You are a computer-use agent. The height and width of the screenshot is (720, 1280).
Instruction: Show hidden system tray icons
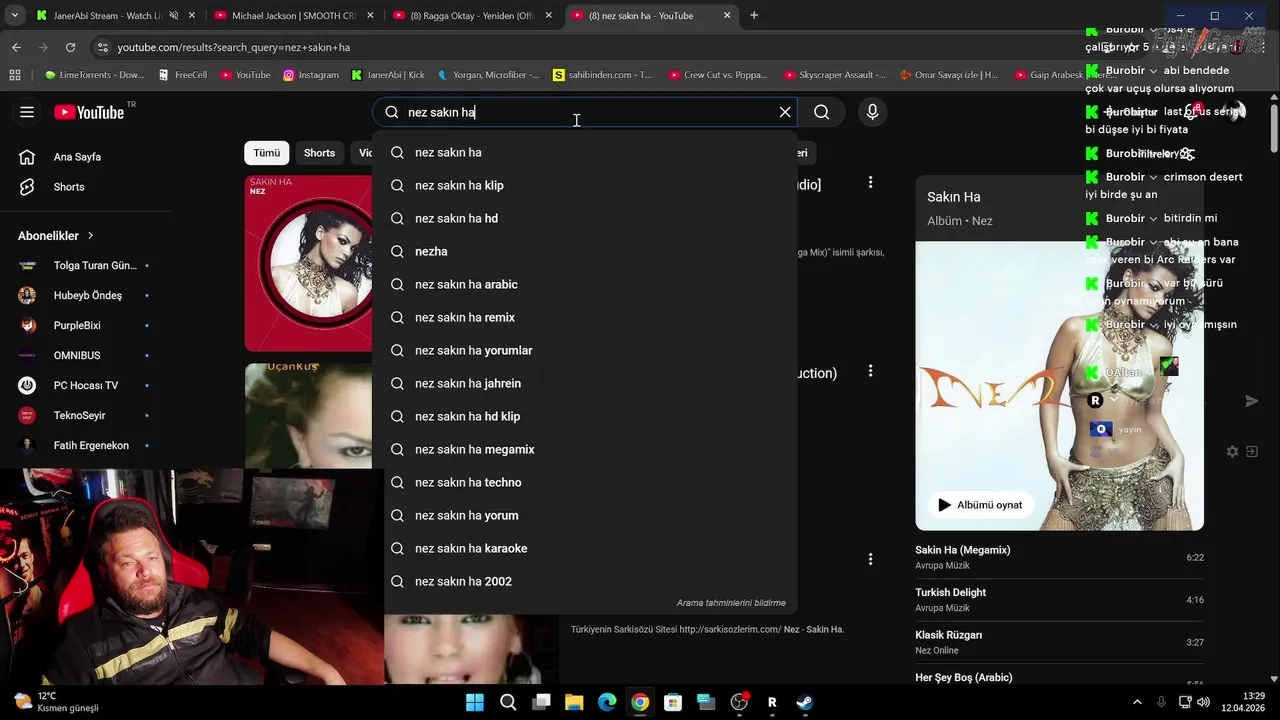click(x=1137, y=702)
